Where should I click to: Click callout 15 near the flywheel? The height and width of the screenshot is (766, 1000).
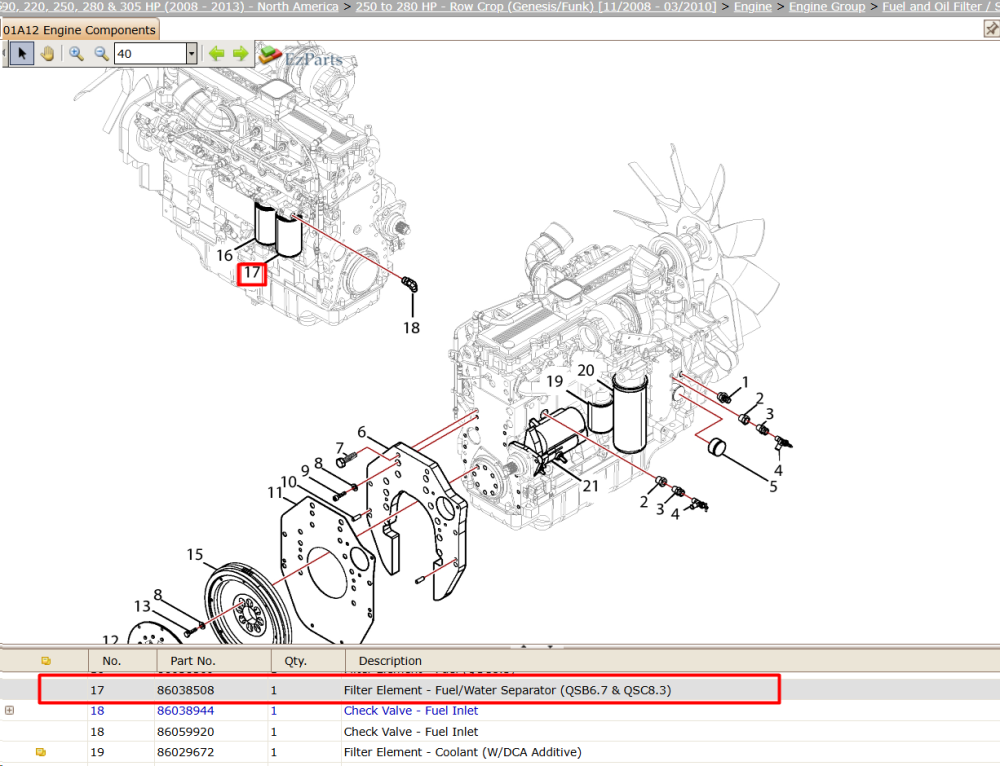pos(195,555)
